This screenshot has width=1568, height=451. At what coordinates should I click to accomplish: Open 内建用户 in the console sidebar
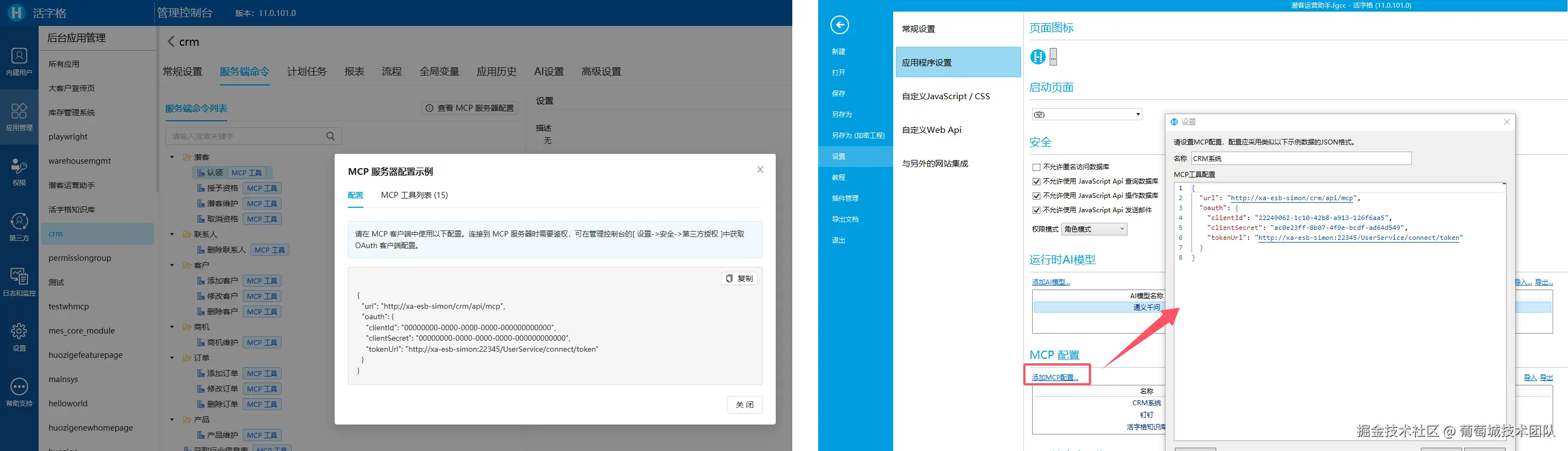pos(19,62)
